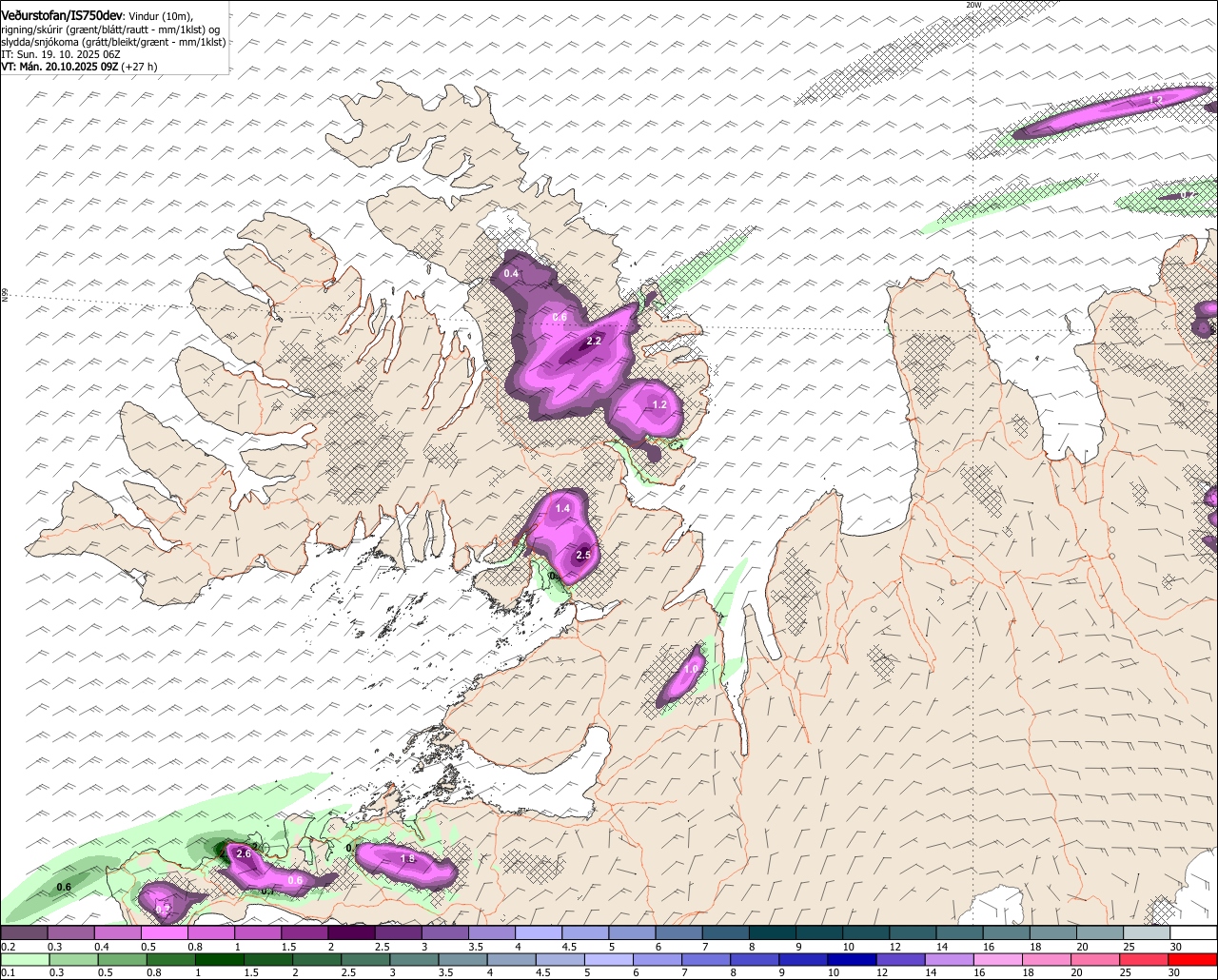The image size is (1218, 980).
Task: Click the 0.1 label on the rain scale
Action: pyautogui.click(x=9, y=972)
